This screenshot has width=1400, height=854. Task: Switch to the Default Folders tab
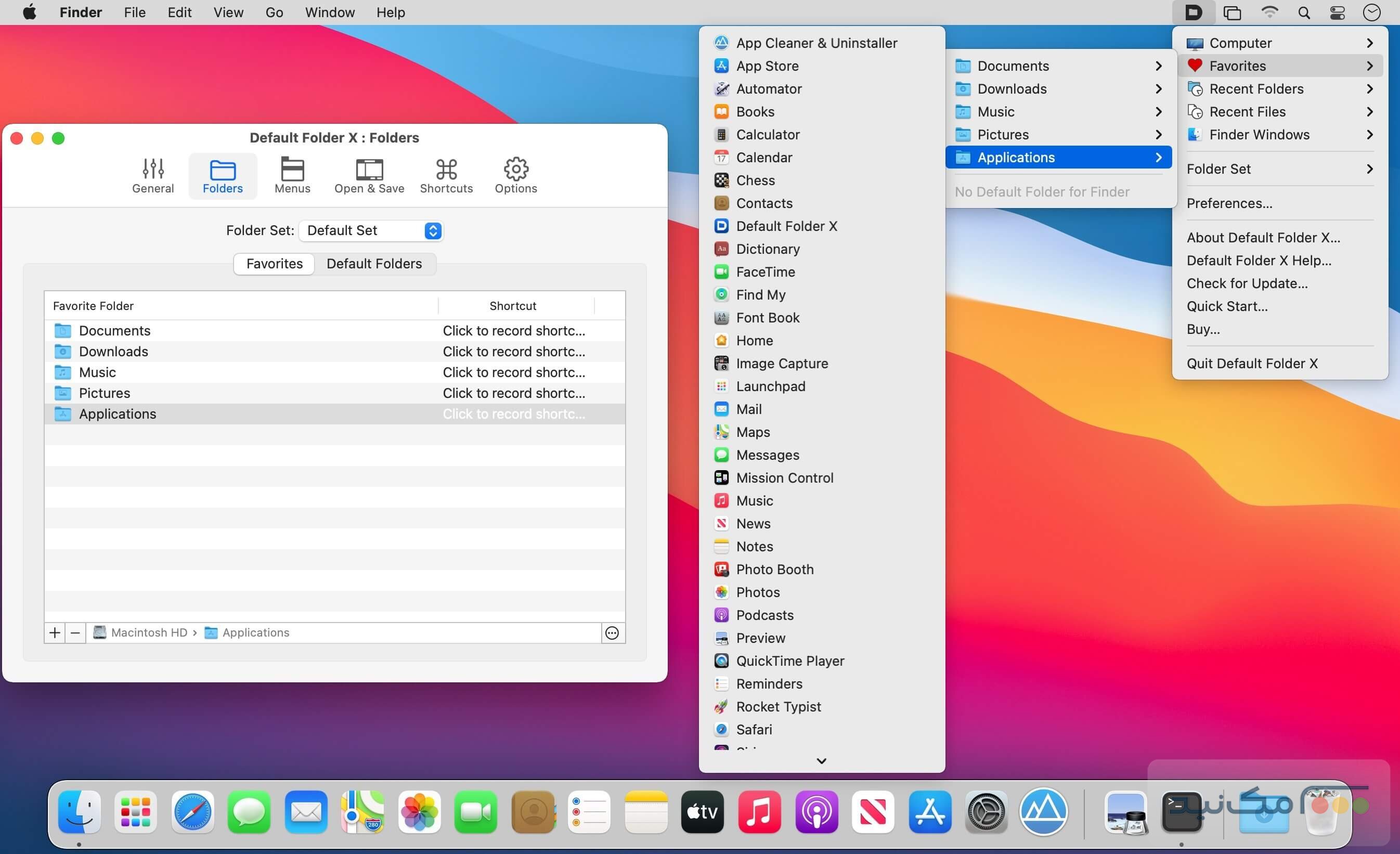[374, 263]
